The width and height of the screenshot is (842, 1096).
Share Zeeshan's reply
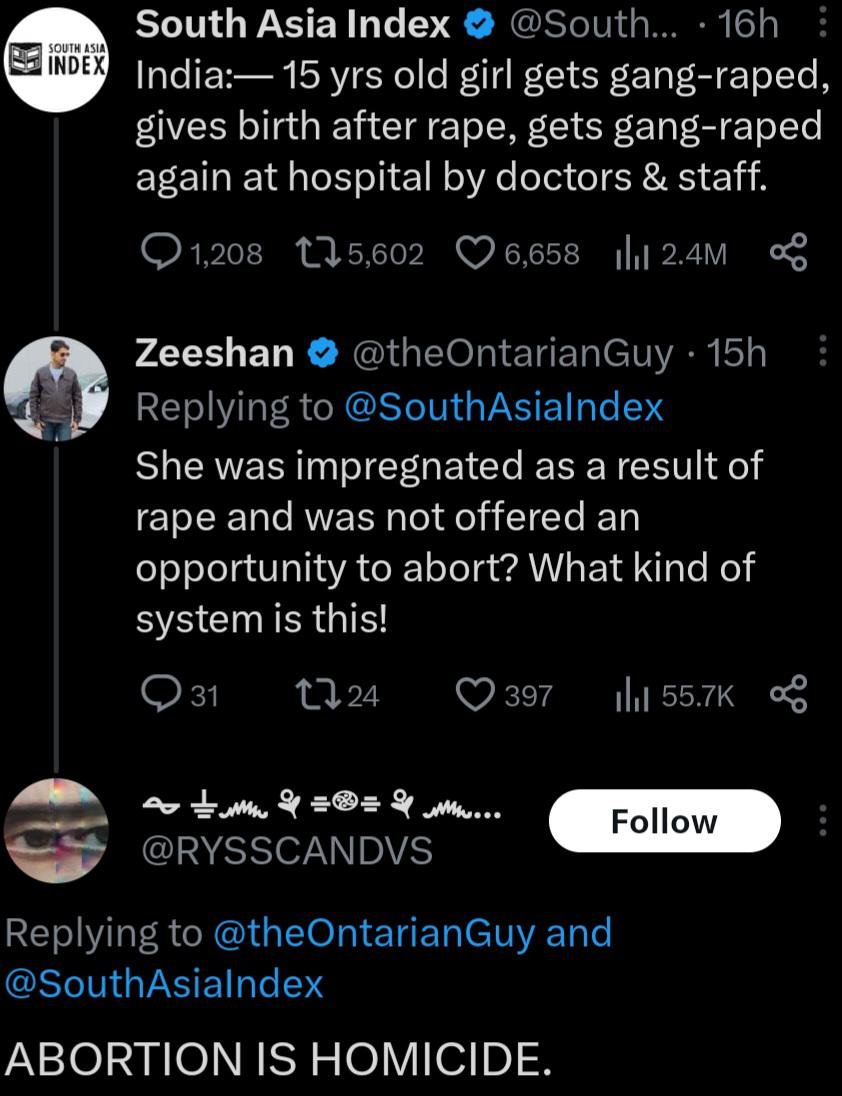[788, 695]
